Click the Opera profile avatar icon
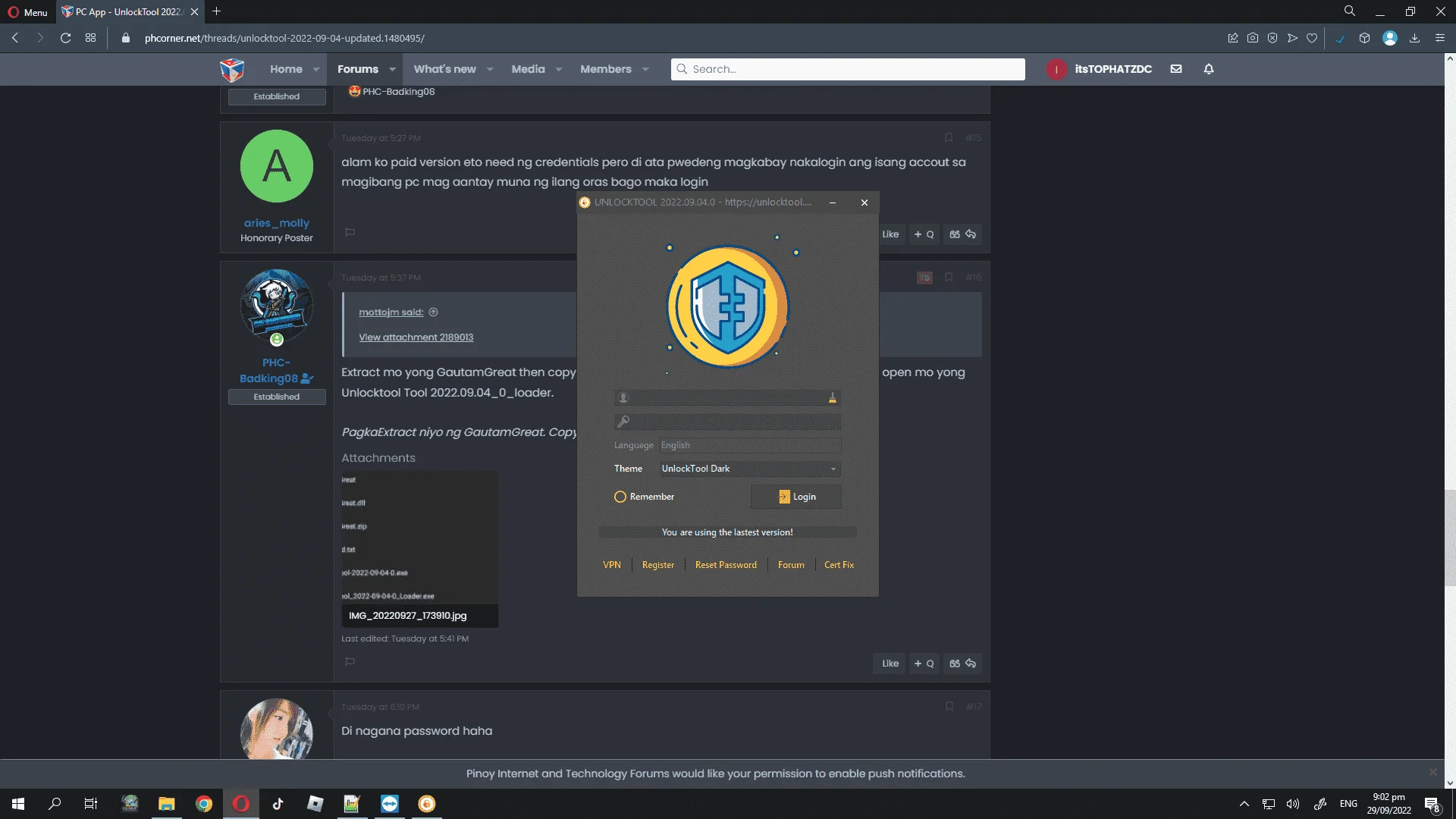 pyautogui.click(x=1389, y=38)
